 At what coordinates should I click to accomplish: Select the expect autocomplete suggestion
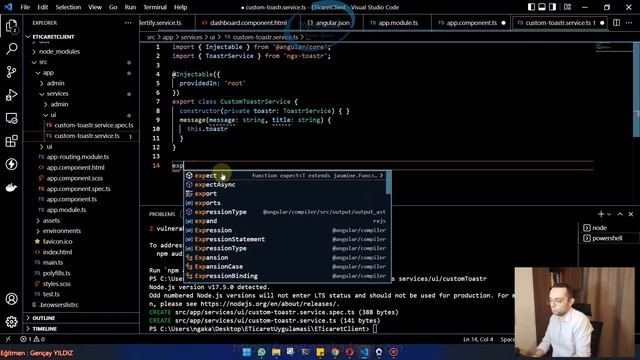click(x=285, y=176)
